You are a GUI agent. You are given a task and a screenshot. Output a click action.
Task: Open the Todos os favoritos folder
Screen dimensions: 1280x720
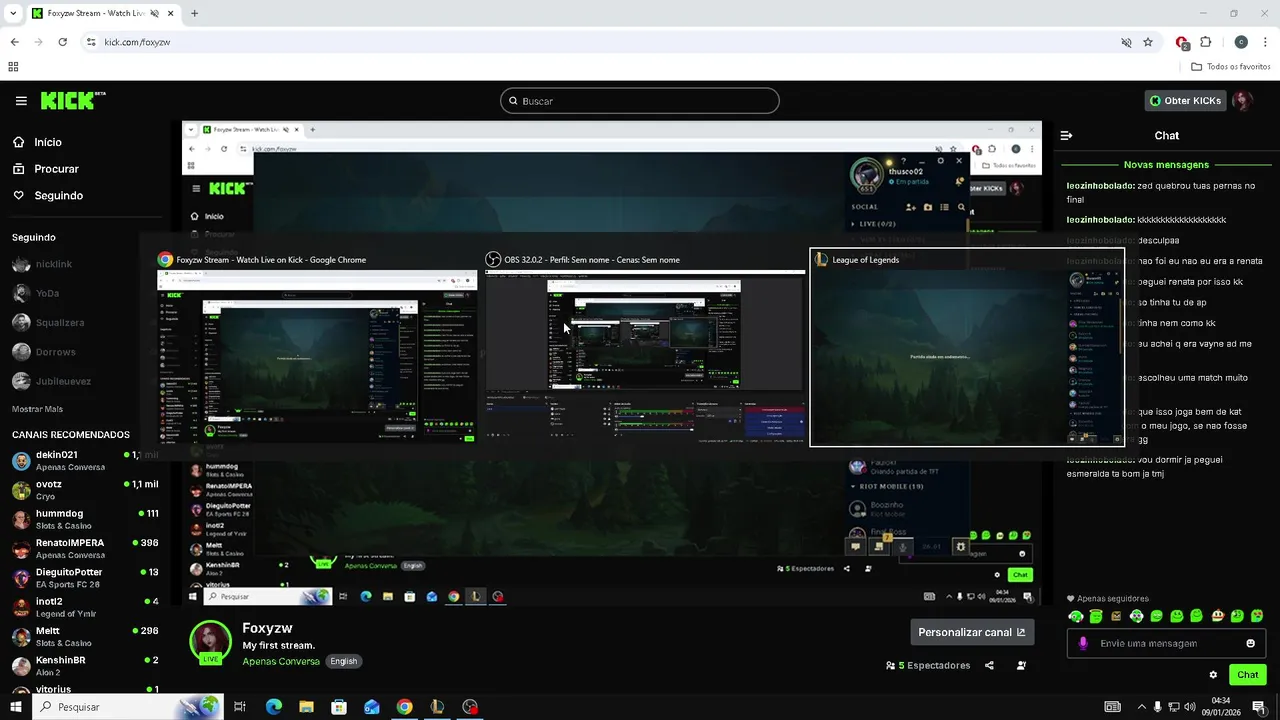click(x=1231, y=67)
